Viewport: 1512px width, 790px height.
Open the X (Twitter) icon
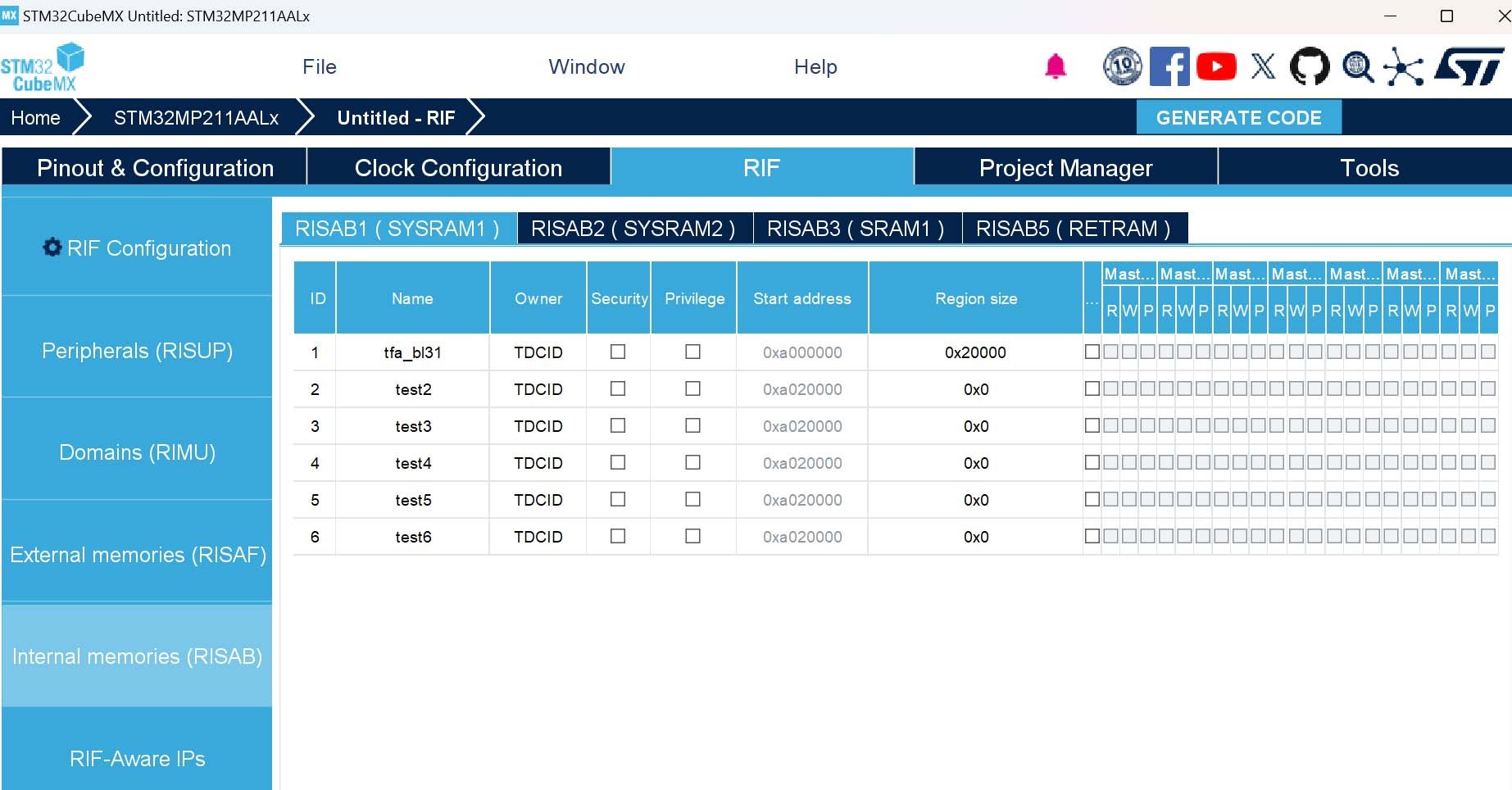tap(1263, 66)
